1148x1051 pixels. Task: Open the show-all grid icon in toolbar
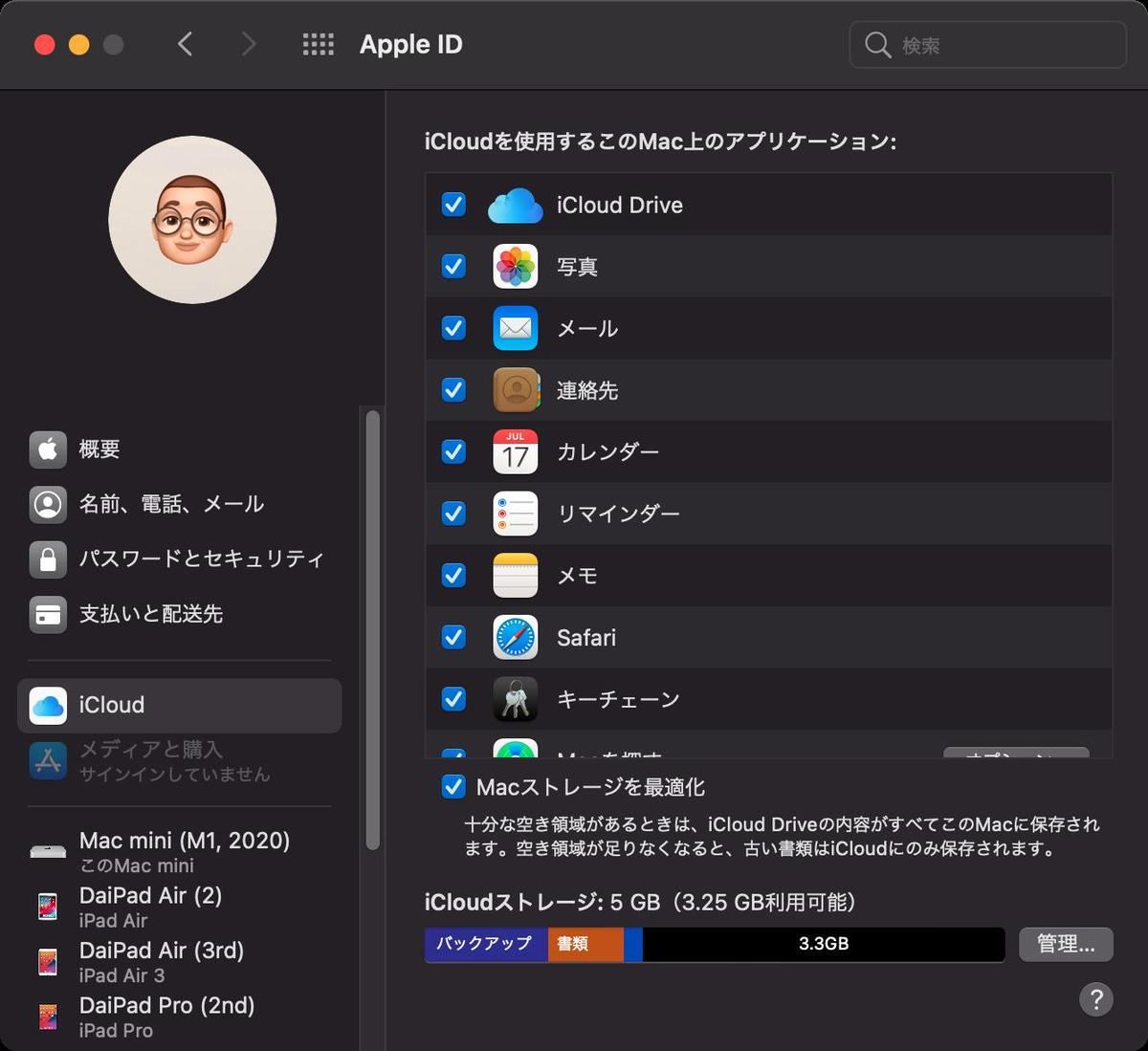pos(318,44)
